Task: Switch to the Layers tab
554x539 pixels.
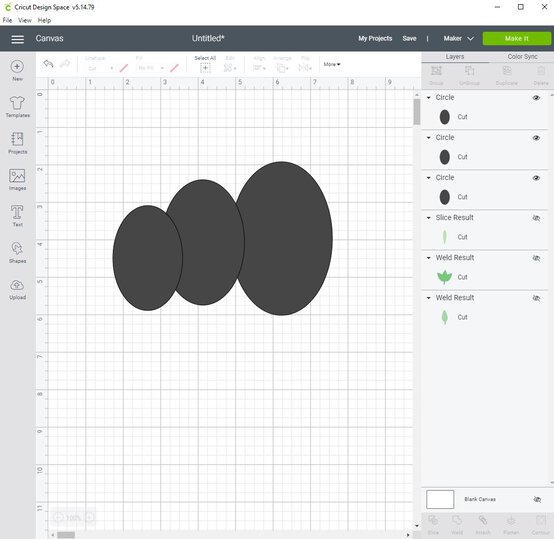Action: [x=455, y=57]
